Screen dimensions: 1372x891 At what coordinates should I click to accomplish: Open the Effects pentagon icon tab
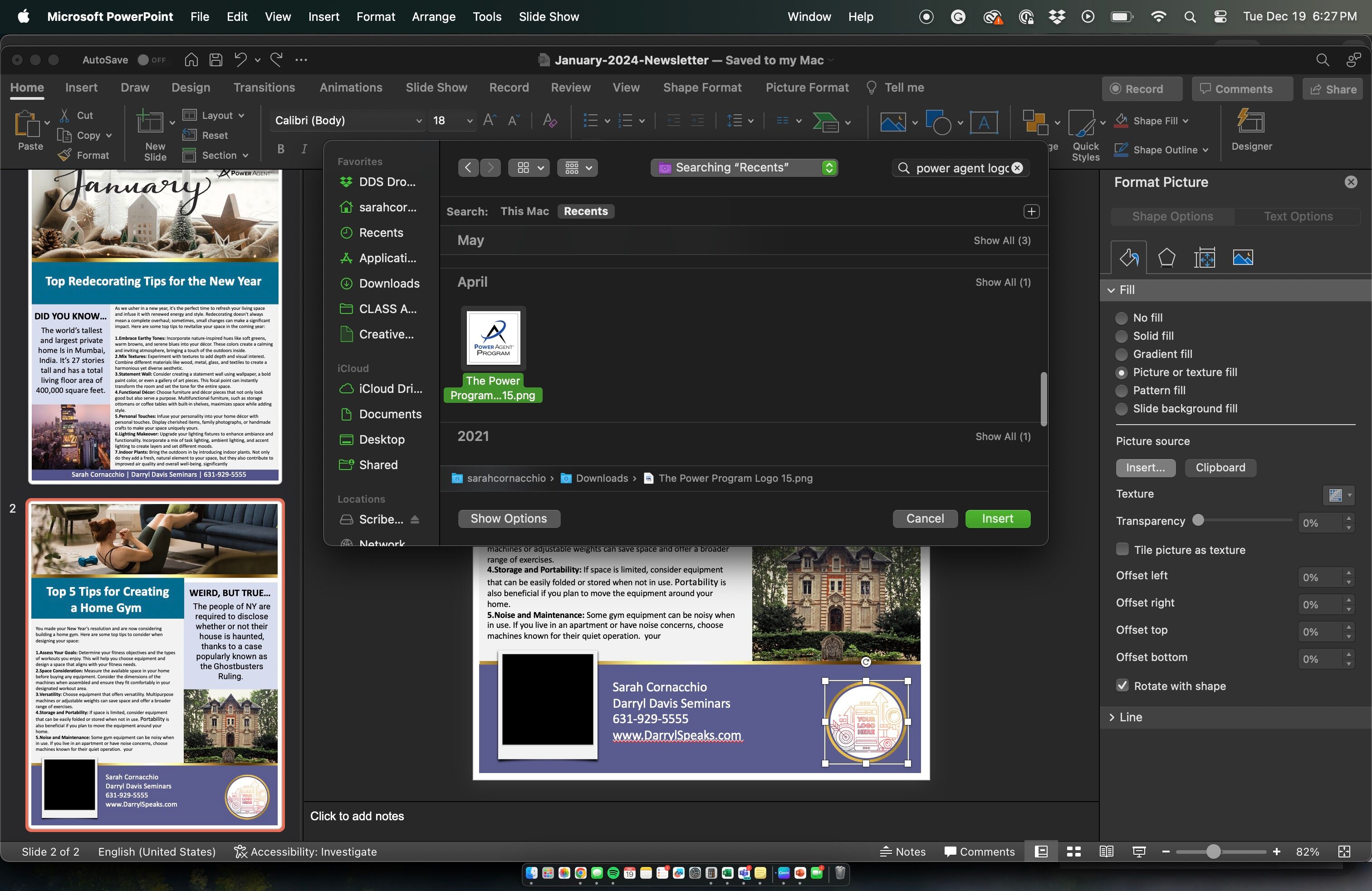click(x=1166, y=258)
